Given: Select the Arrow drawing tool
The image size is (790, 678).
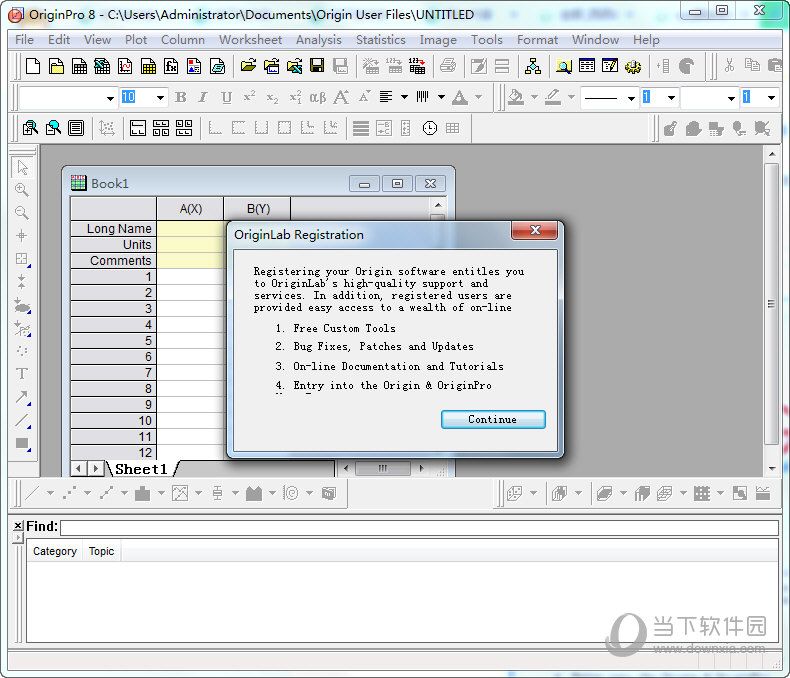Looking at the screenshot, I should pyautogui.click(x=22, y=397).
